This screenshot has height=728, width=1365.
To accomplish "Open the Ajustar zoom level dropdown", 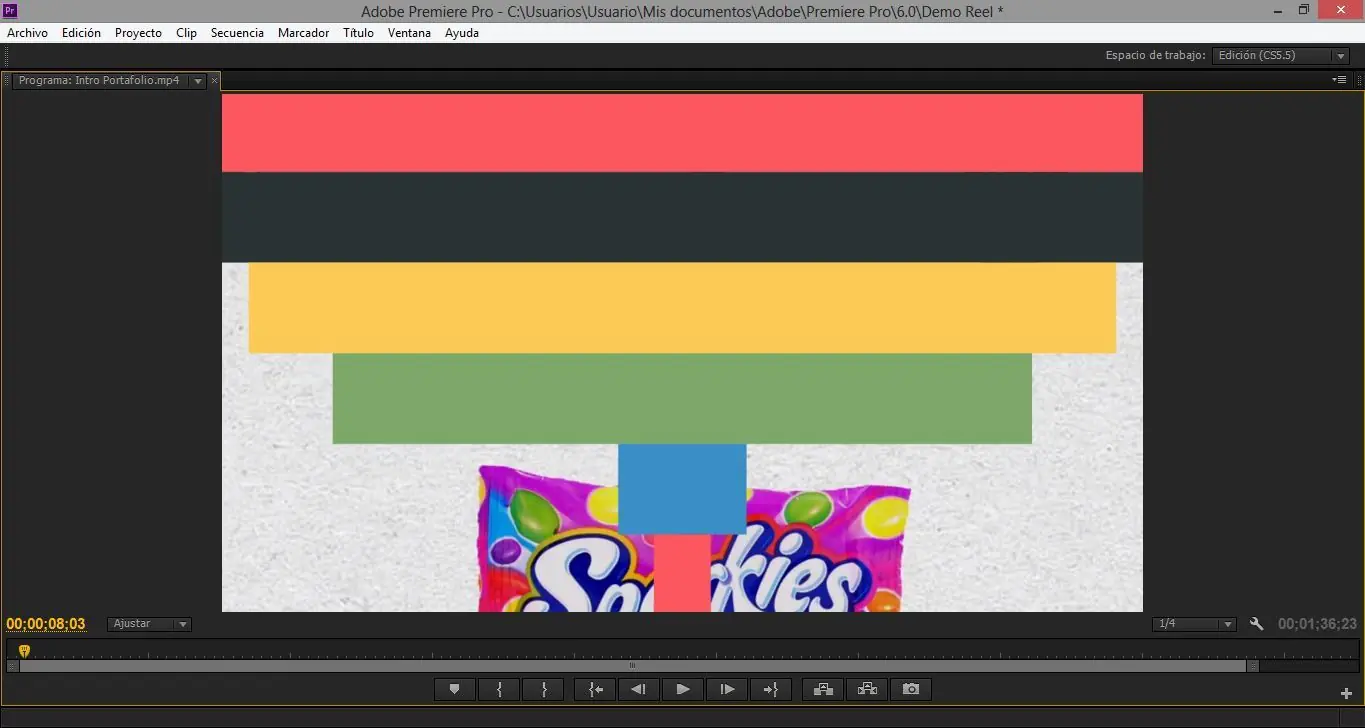I will tap(149, 624).
